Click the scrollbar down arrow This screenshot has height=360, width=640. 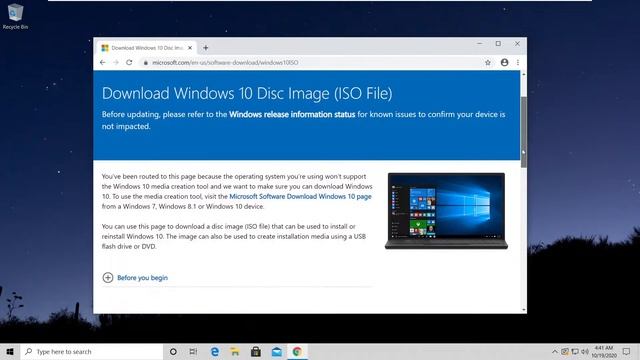(524, 310)
